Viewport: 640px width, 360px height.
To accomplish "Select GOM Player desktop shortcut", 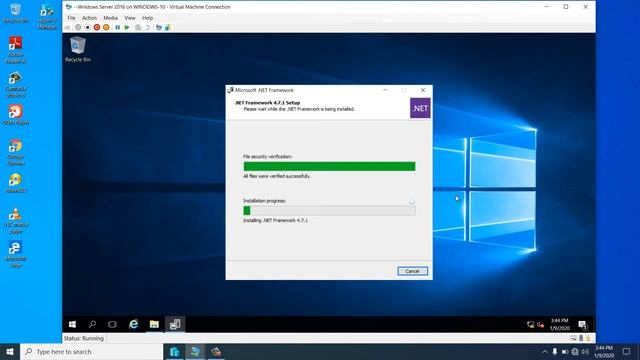I will pos(16,115).
